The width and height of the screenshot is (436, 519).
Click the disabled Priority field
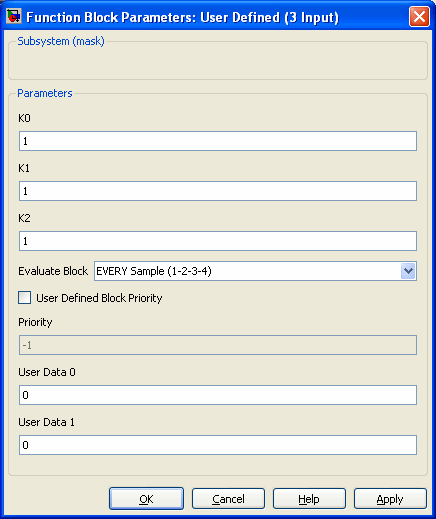tap(218, 345)
